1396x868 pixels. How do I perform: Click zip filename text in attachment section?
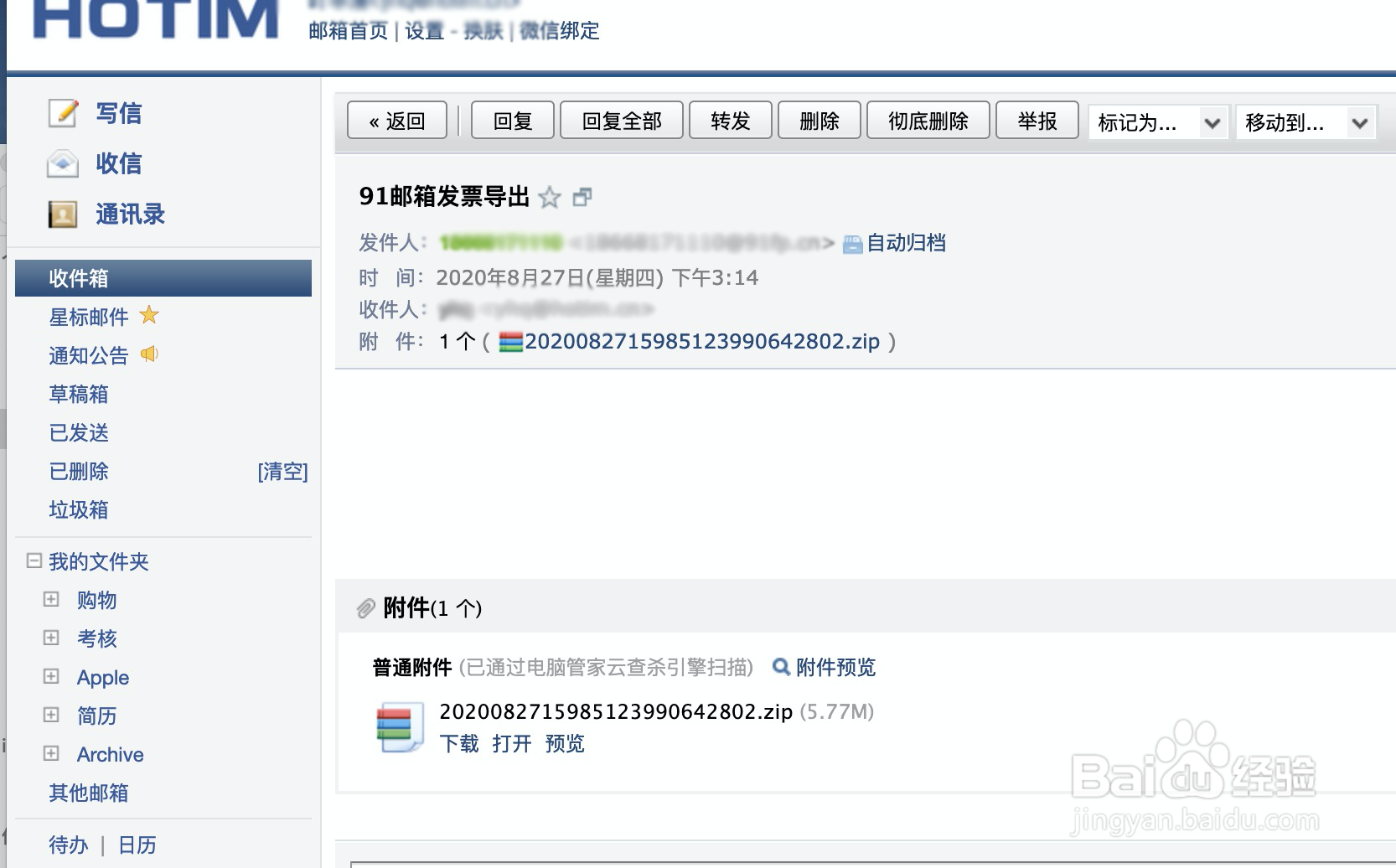pos(616,712)
